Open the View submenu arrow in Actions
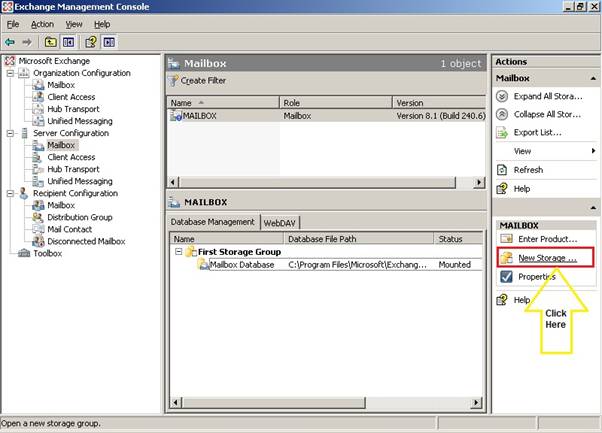 pyautogui.click(x=594, y=151)
